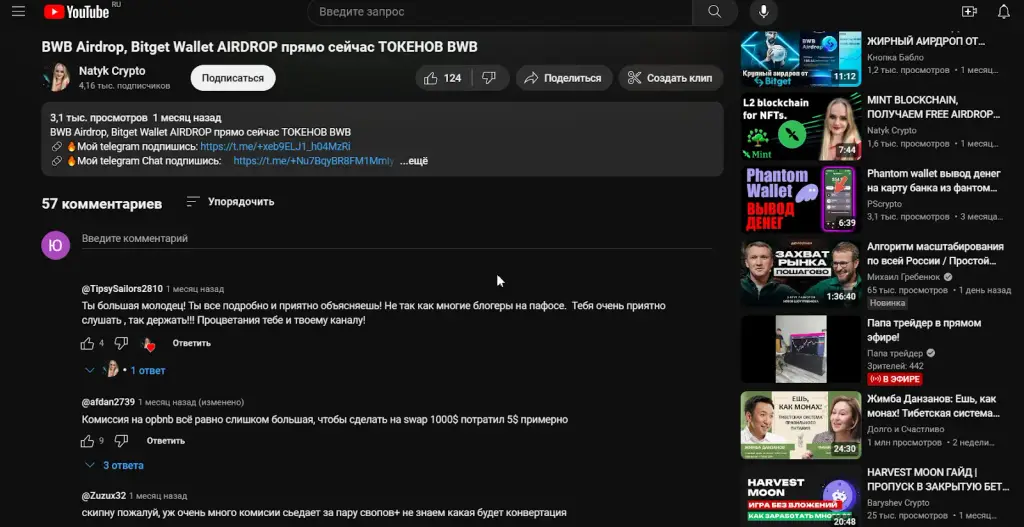Dislike the video
The height and width of the screenshot is (527, 1024).
point(488,78)
